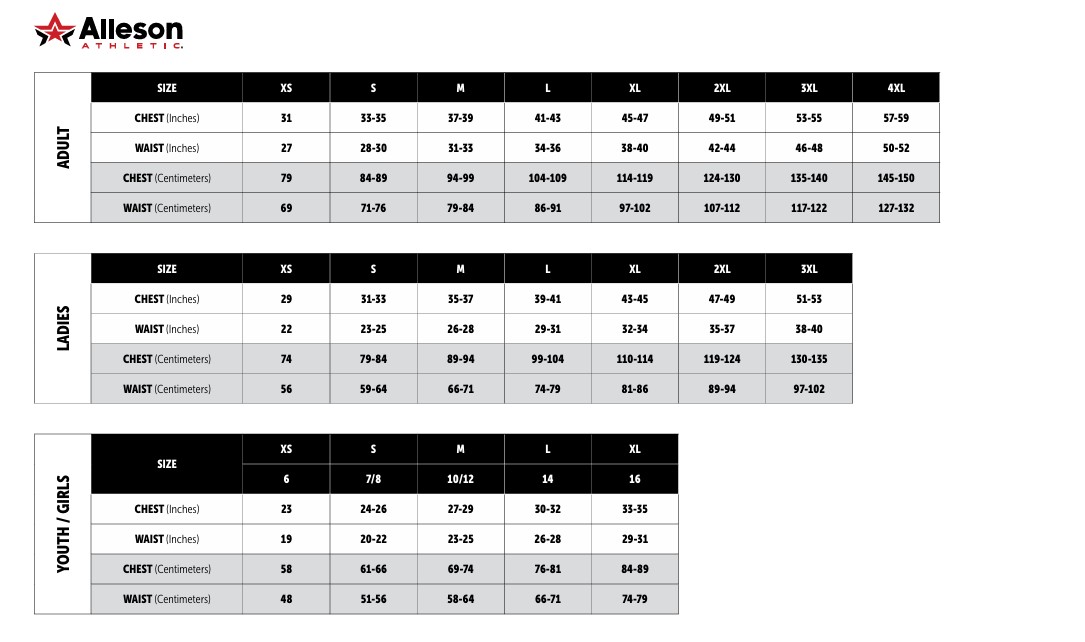Click Ladies CHEST (Centimeters) row label
The width and height of the screenshot is (1085, 642).
[x=167, y=359]
